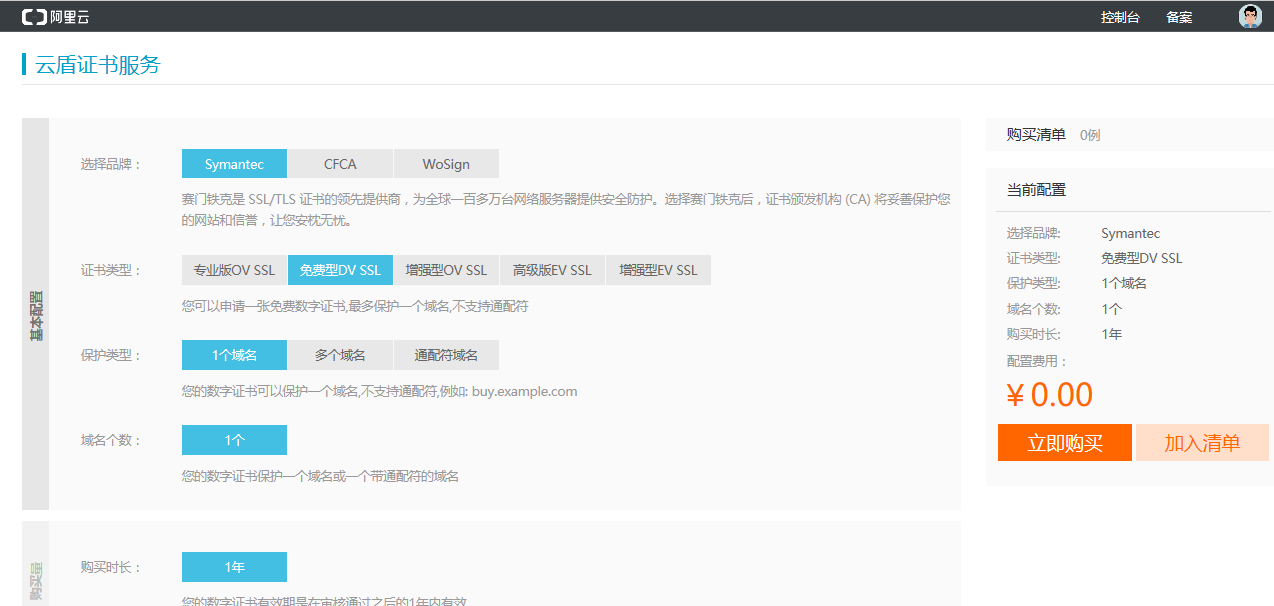Image resolution: width=1274 pixels, height=606 pixels.
Task: Click the 免费型DV SSL value in summary
Action: click(1141, 258)
